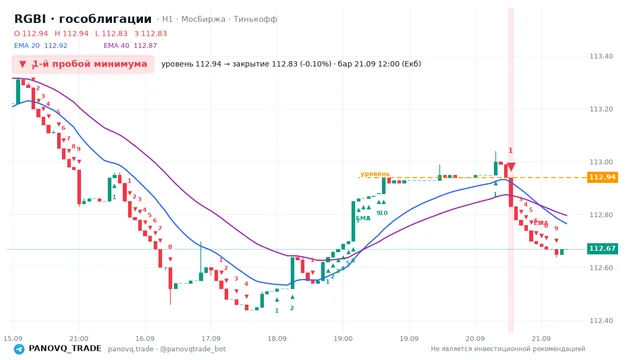Click the 19:00 time axis label
The height and width of the screenshot is (360, 640).
[x=343, y=339]
